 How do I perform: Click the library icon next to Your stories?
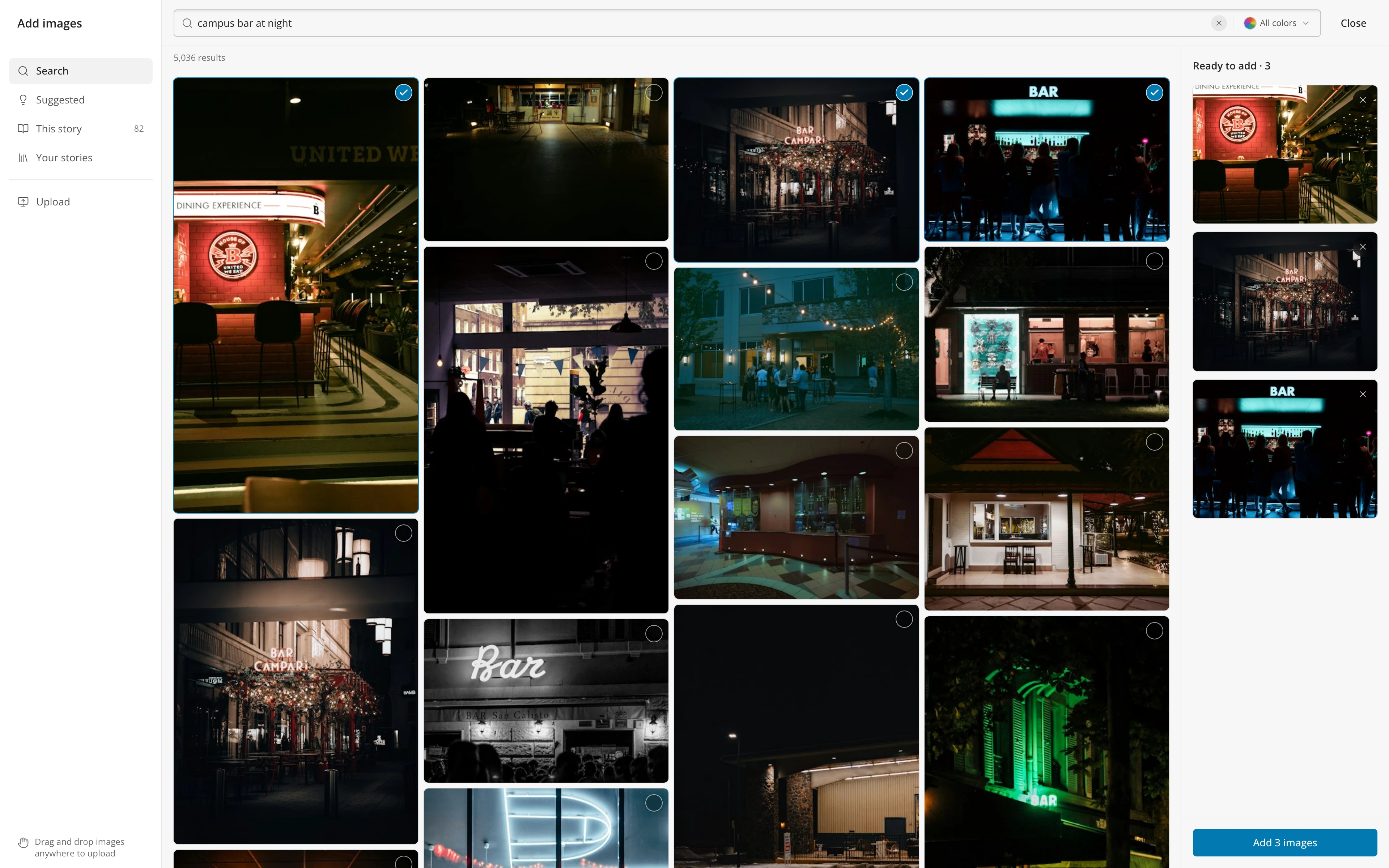pos(23,158)
